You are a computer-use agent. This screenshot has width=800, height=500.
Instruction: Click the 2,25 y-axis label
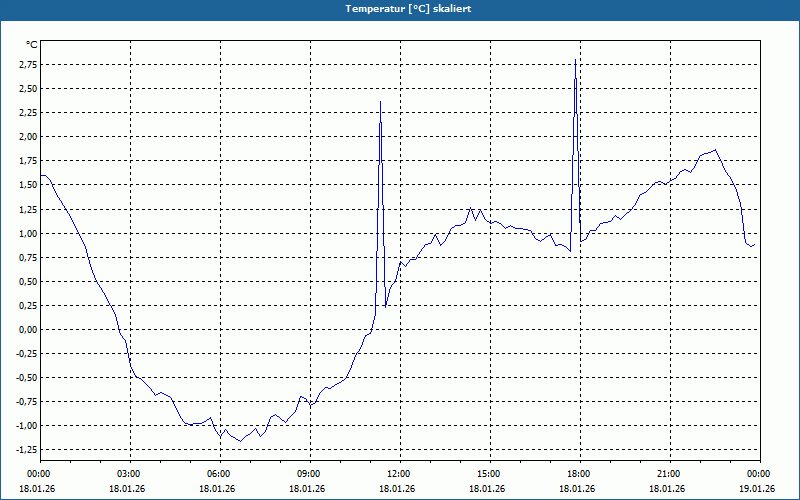tap(29, 112)
